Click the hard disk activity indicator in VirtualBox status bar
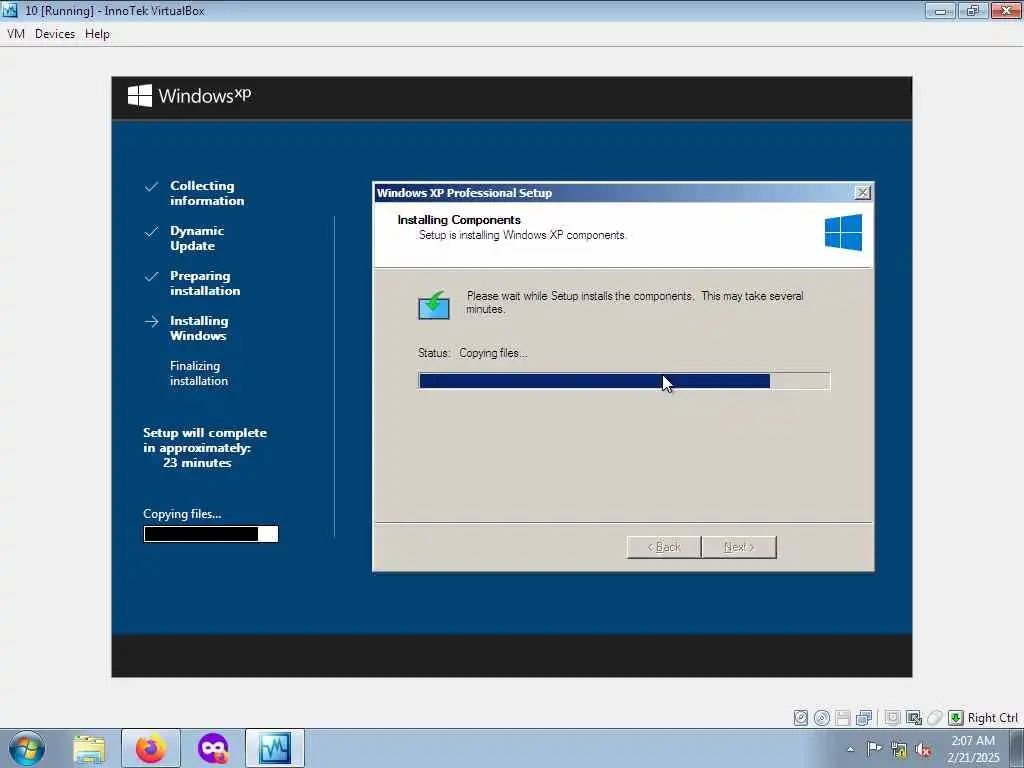Screen dimensions: 1024x768 [x=801, y=718]
